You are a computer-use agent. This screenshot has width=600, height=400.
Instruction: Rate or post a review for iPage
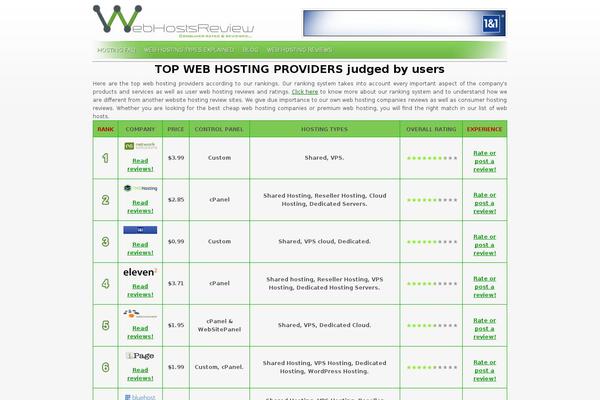484,371
